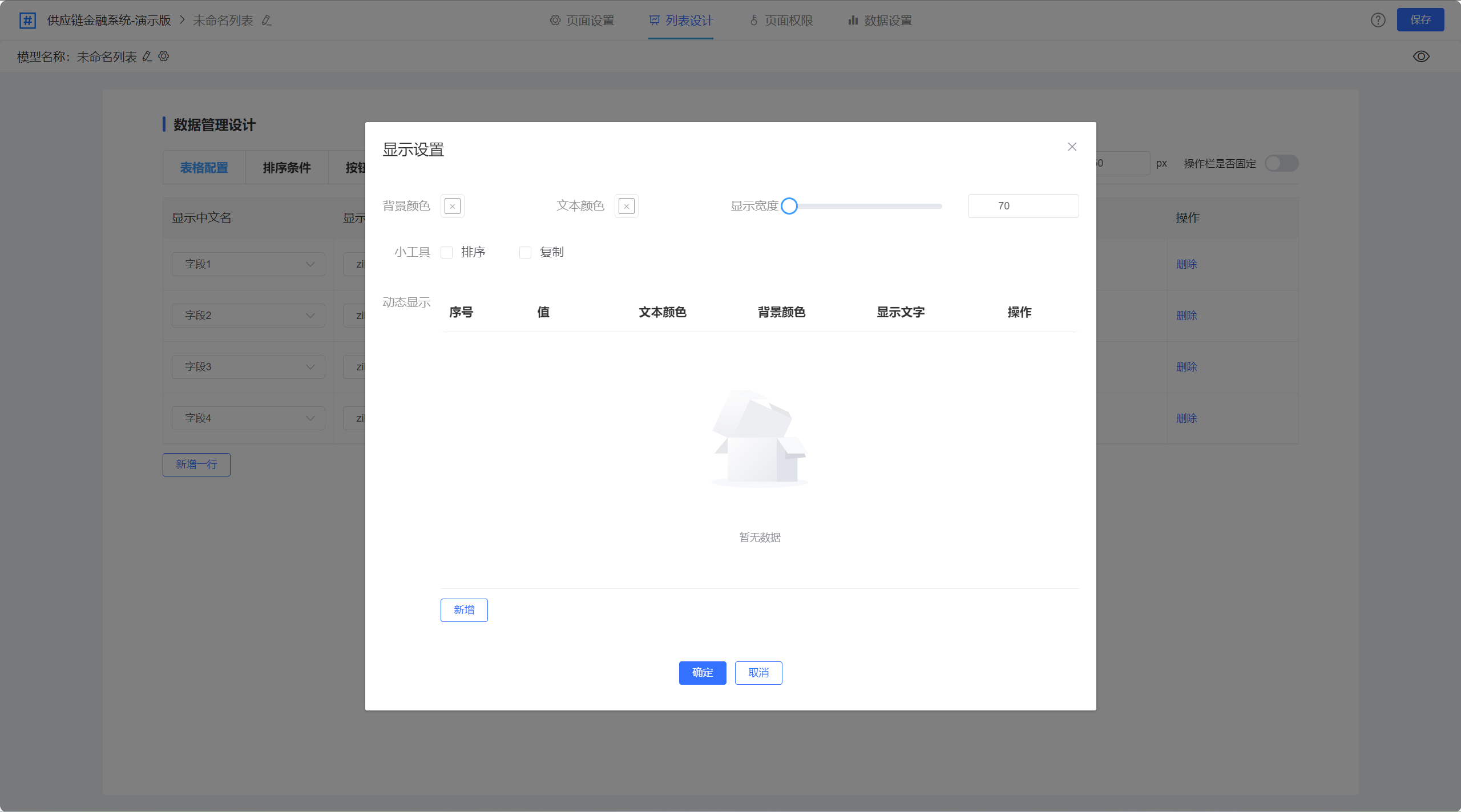Check the 复制 option

525,252
